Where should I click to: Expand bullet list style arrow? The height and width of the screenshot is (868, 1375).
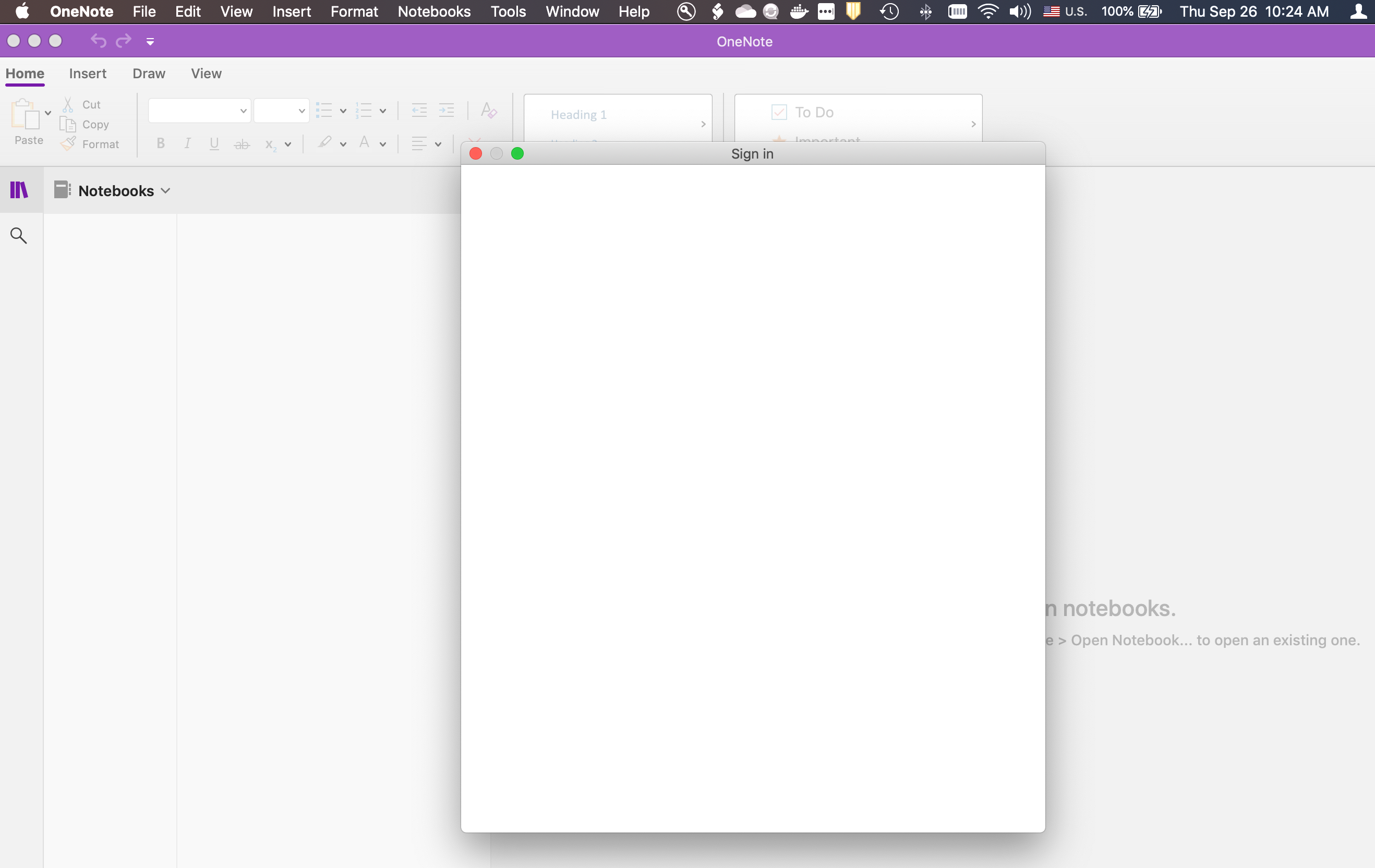pos(343,111)
